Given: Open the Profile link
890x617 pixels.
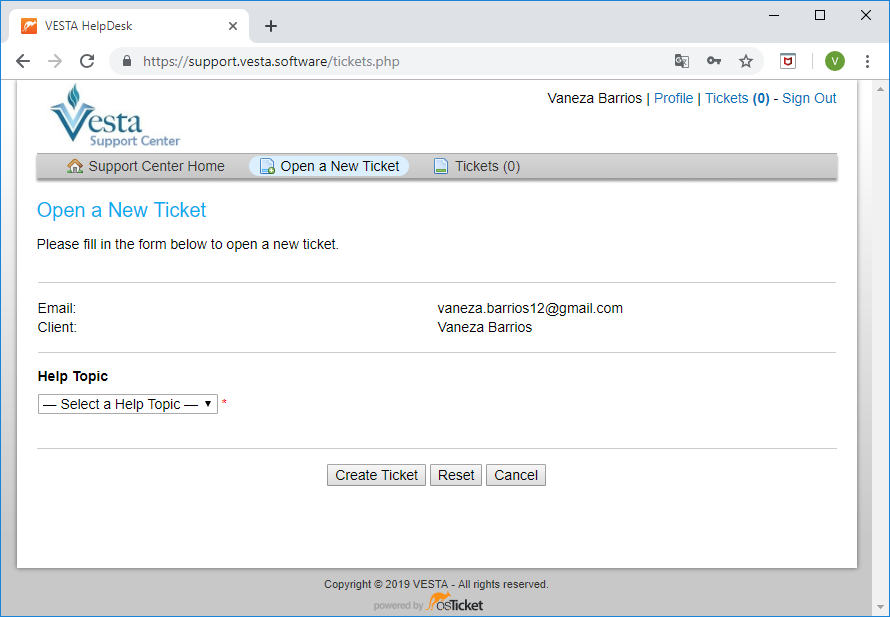Looking at the screenshot, I should 673,98.
